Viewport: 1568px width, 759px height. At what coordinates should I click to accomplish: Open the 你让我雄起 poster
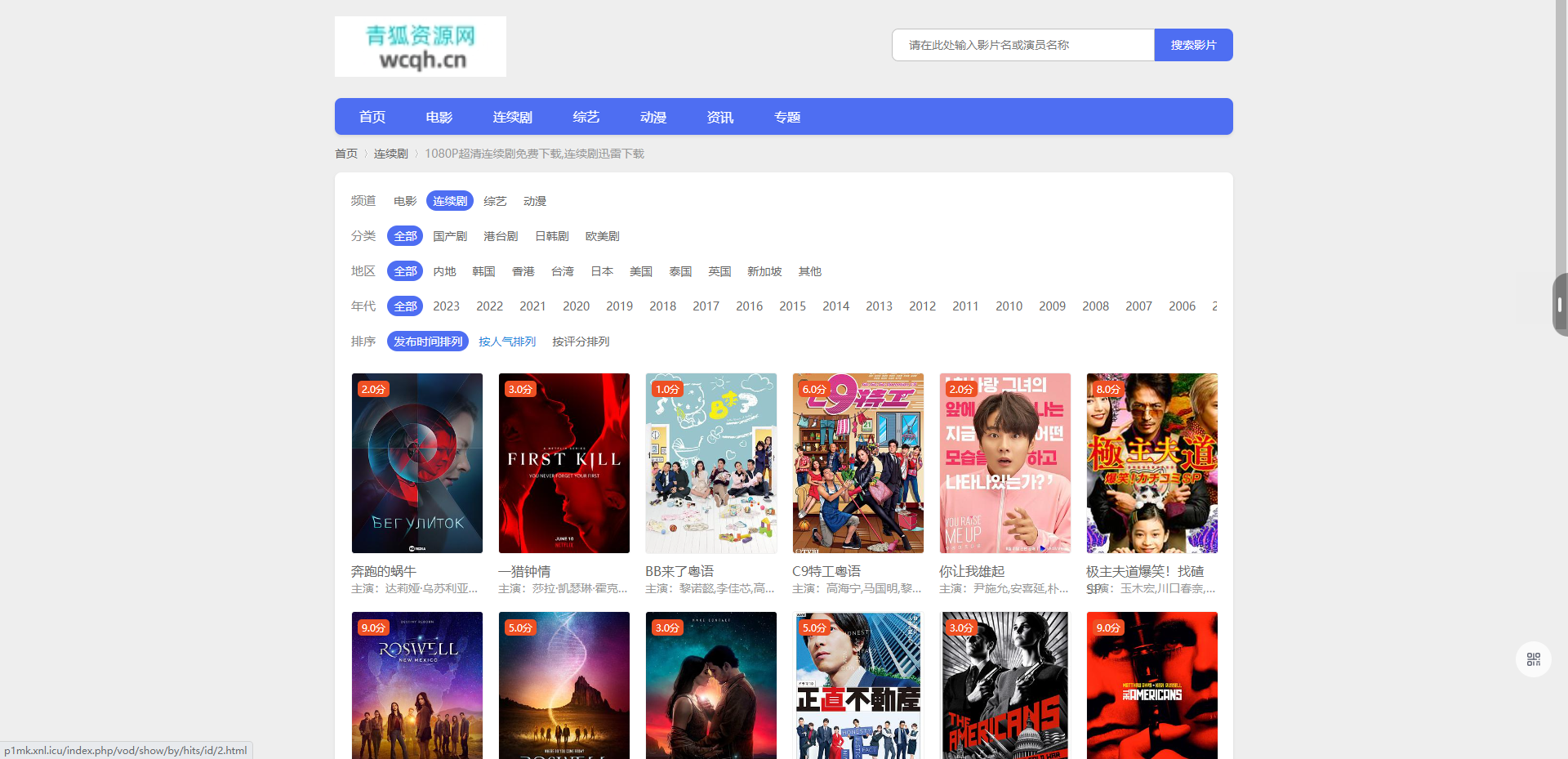coord(1005,463)
